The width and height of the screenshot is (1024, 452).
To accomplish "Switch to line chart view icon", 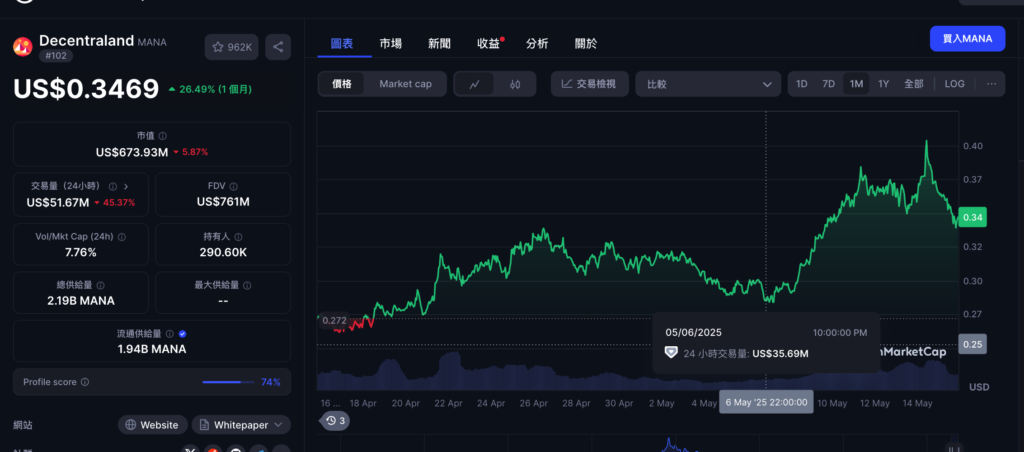I will 474,84.
